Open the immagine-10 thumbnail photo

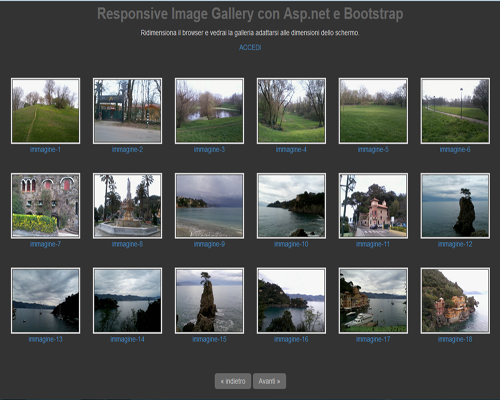pyautogui.click(x=291, y=206)
